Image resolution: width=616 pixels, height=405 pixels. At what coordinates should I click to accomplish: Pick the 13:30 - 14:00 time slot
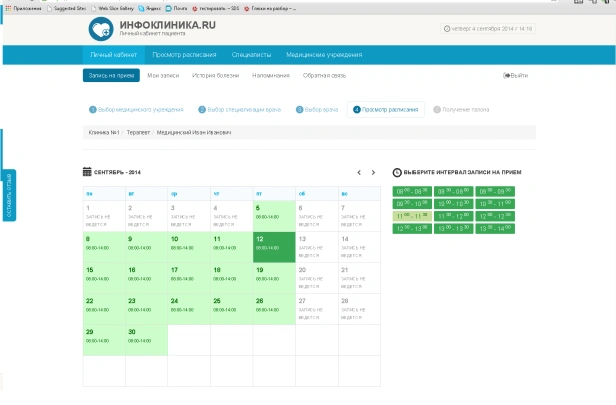point(497,228)
